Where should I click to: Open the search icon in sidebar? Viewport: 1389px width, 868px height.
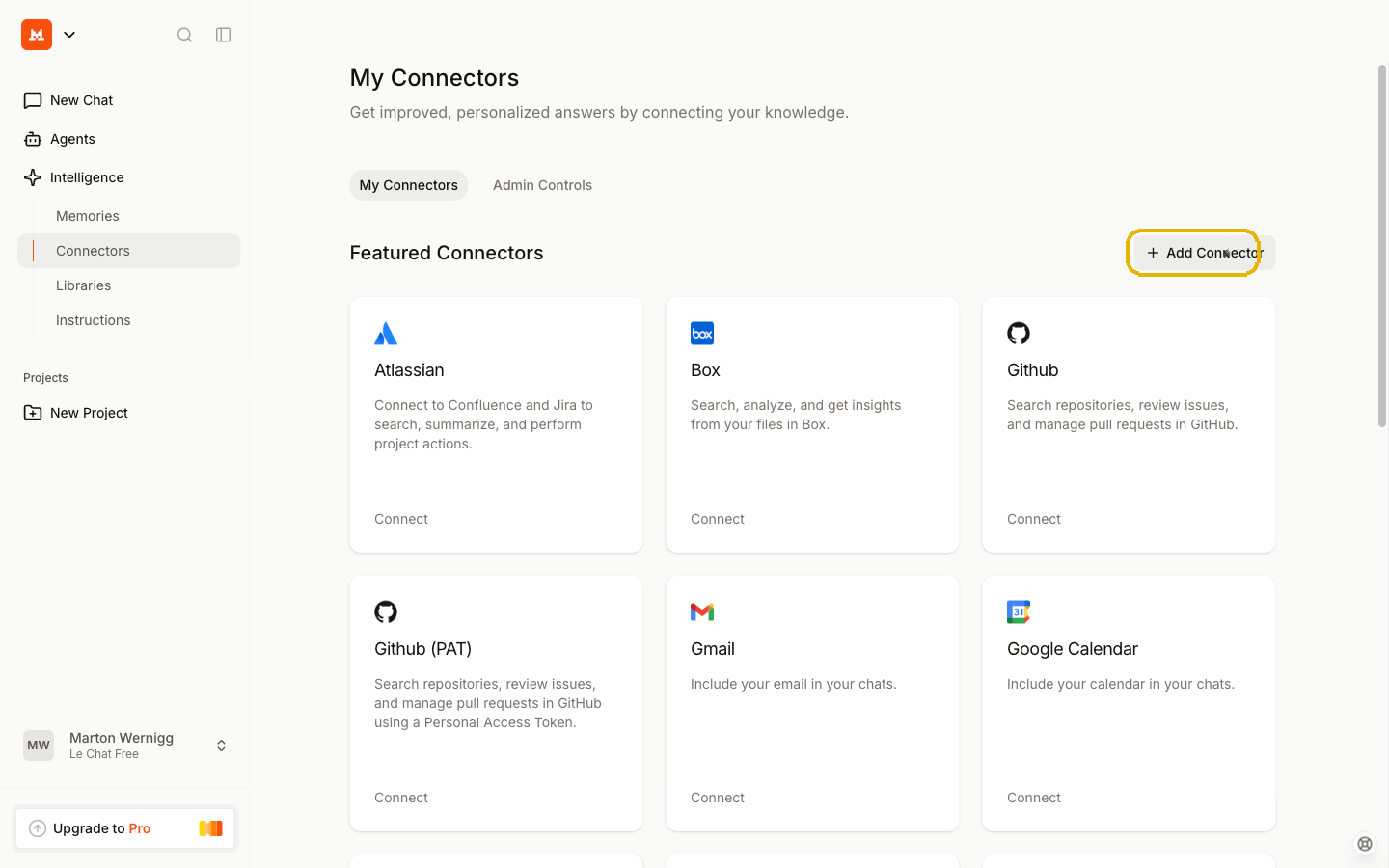coord(184,35)
